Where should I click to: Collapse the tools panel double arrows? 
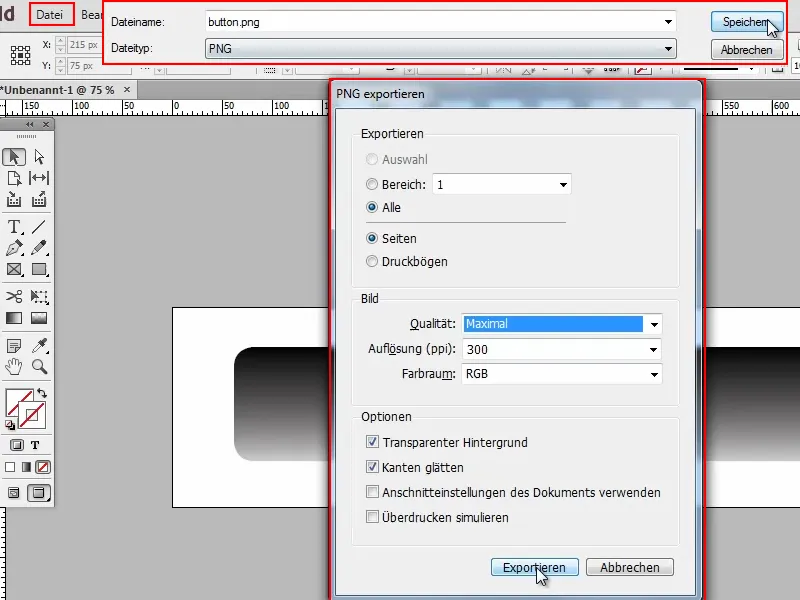point(30,124)
